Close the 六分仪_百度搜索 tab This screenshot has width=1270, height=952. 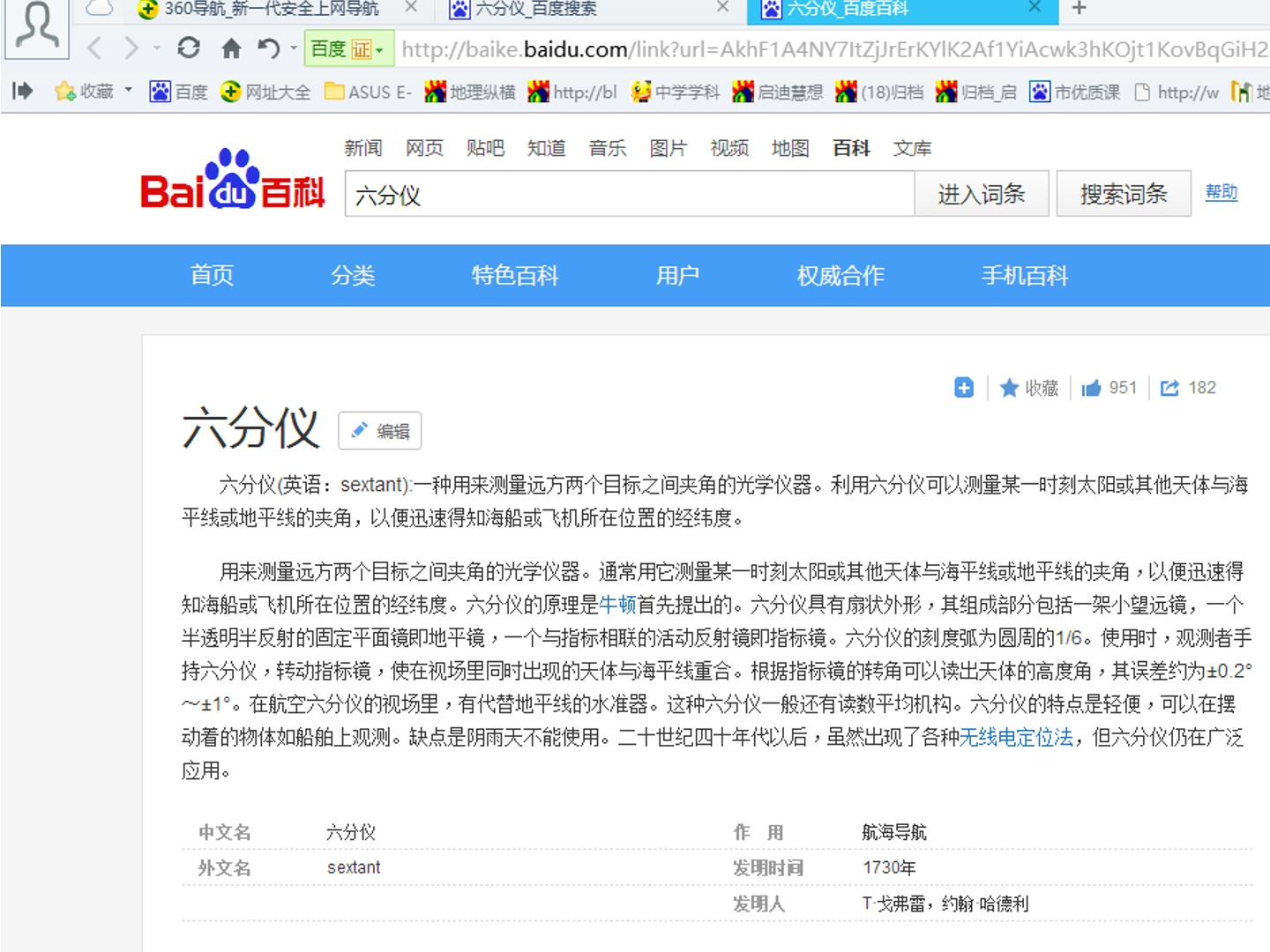723,8
